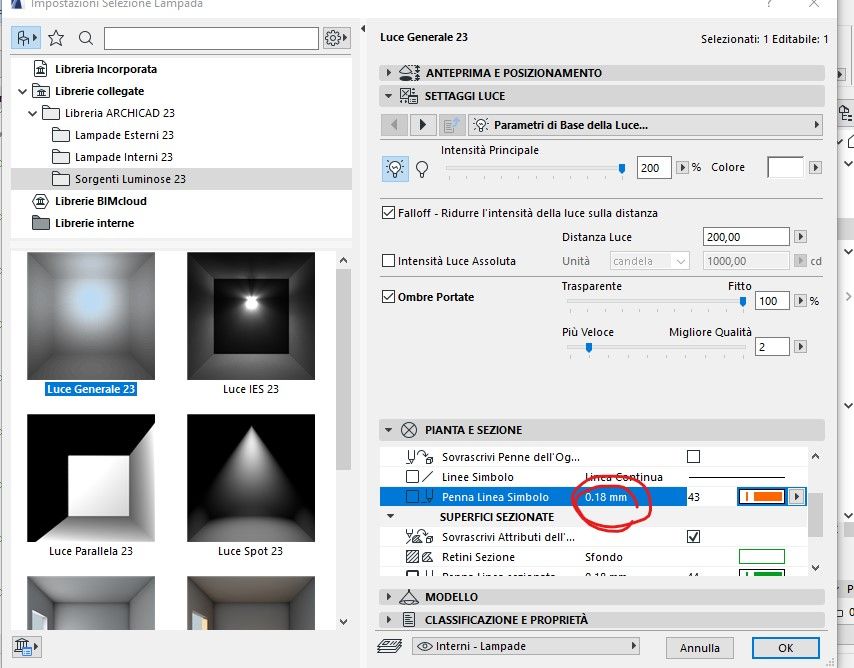Viewport: 854px width, 668px height.
Task: Click the Modello lamp icon
Action: tap(409, 597)
